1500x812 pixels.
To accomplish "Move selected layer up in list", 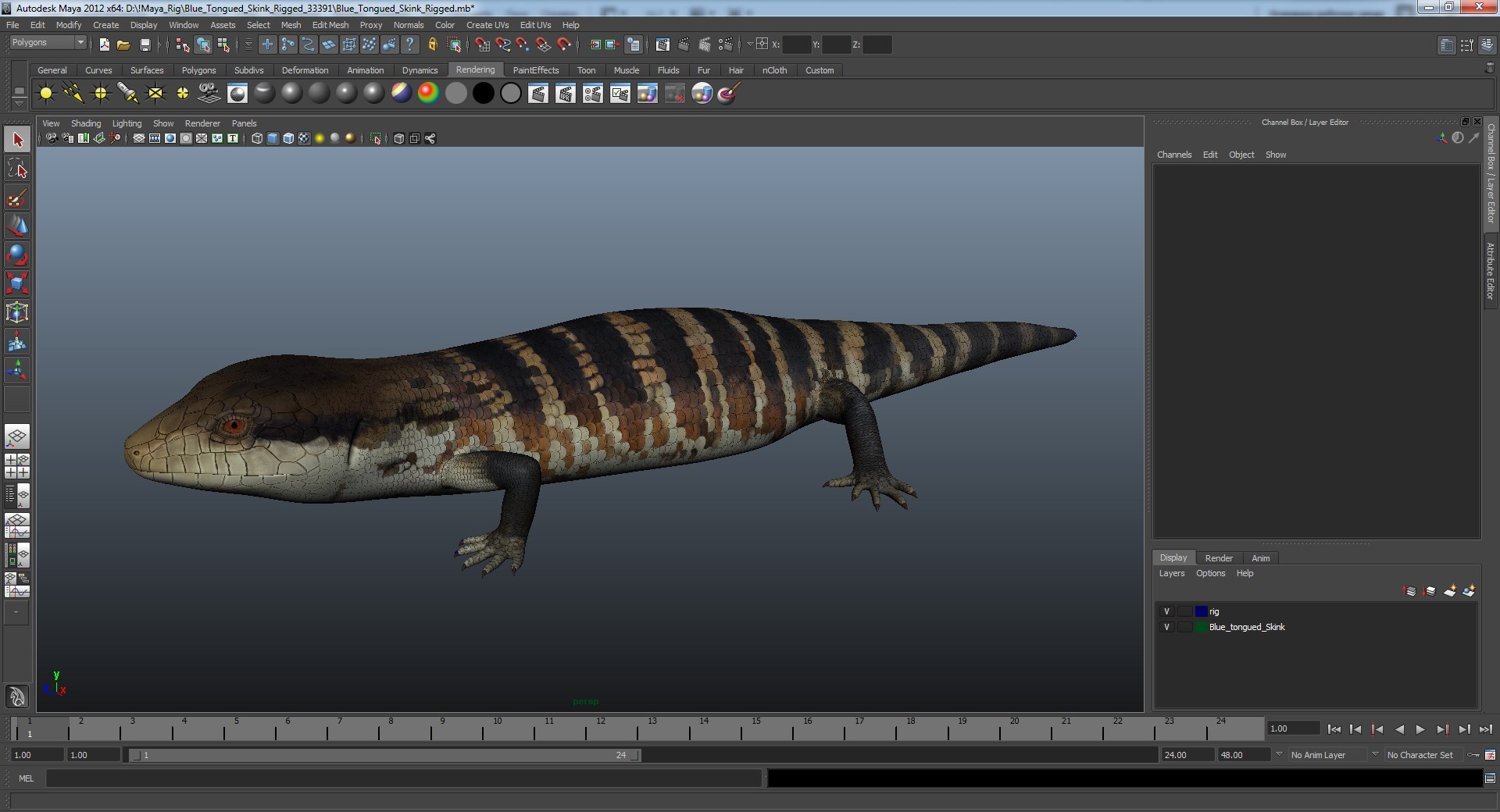I will tap(1410, 591).
